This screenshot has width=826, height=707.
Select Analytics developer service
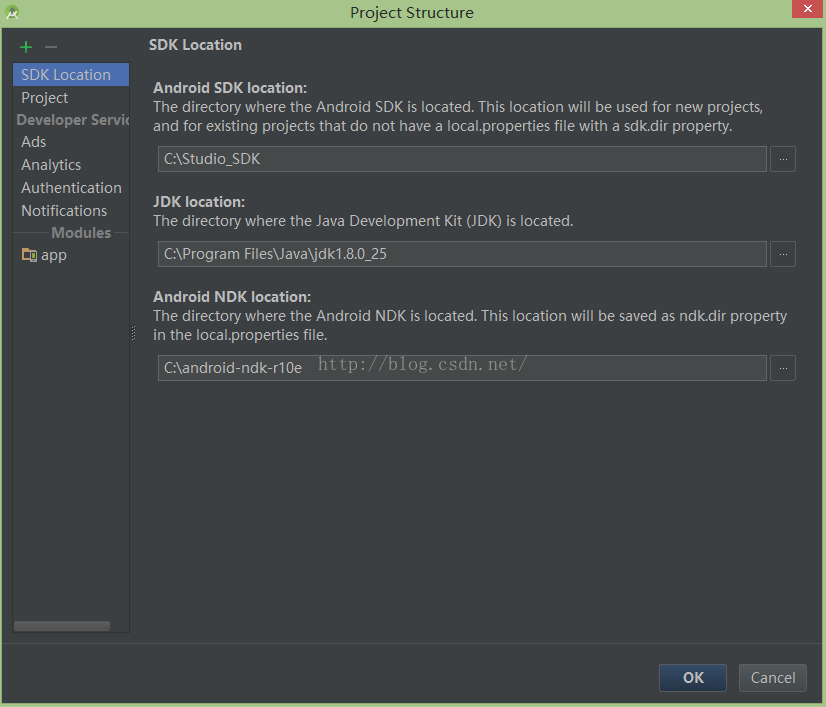71,165
